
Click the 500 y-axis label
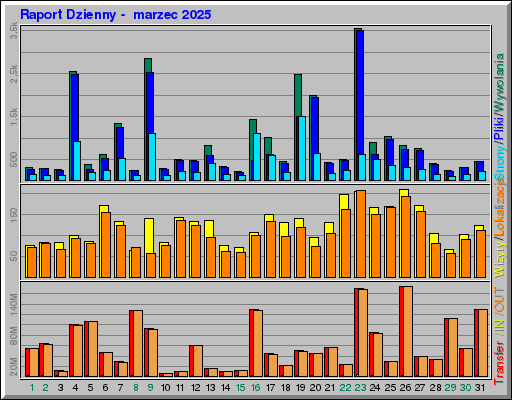click(x=14, y=160)
